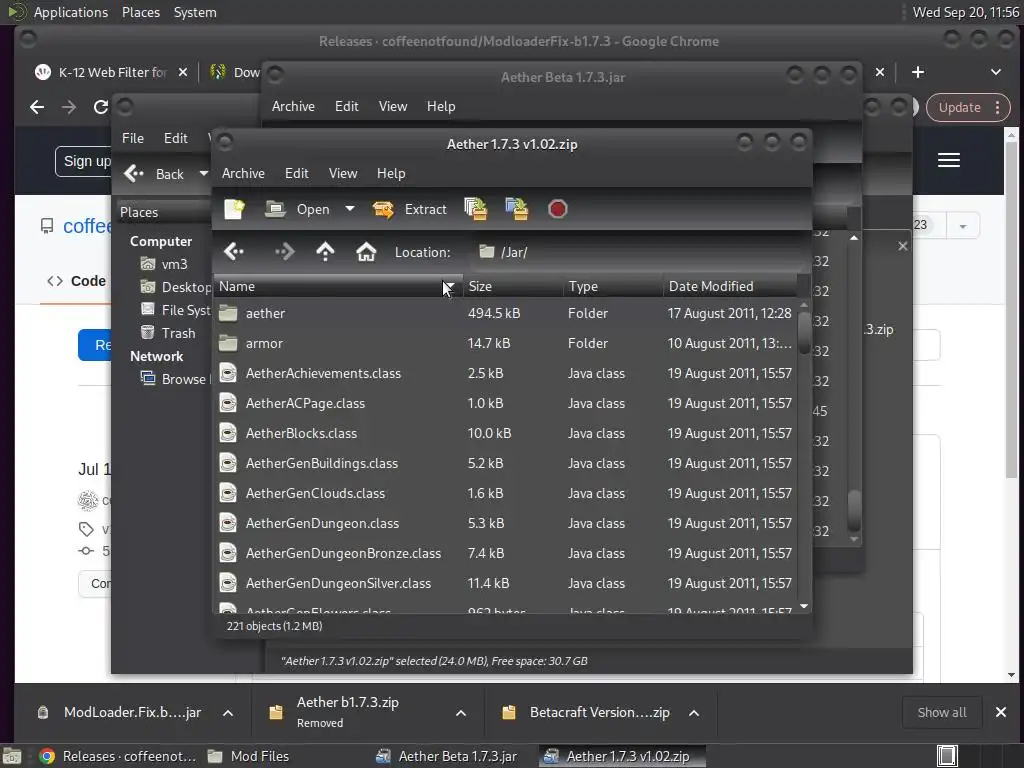Open Archive menu in Aether Beta 1.7.3.jar window
Image resolution: width=1024 pixels, height=768 pixels.
293,106
